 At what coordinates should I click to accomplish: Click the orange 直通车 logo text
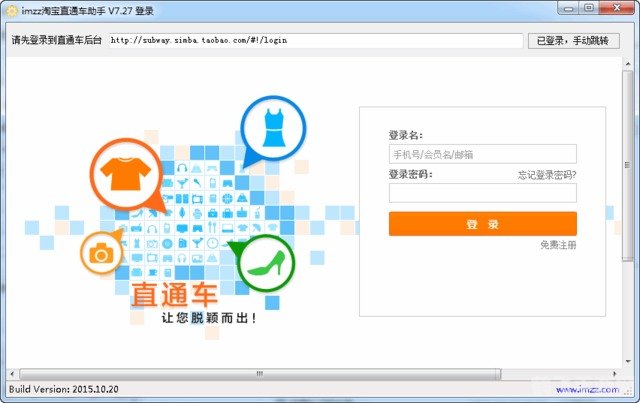[x=173, y=295]
